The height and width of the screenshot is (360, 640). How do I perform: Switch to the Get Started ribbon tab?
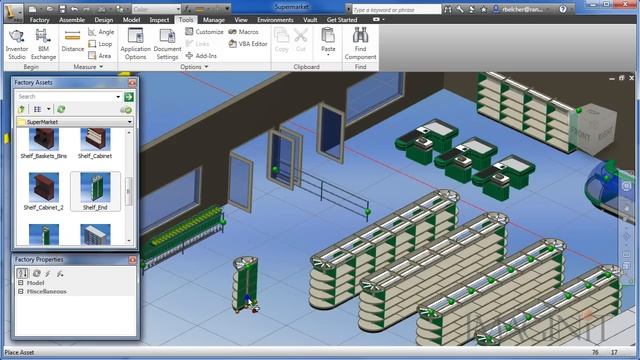click(x=342, y=20)
